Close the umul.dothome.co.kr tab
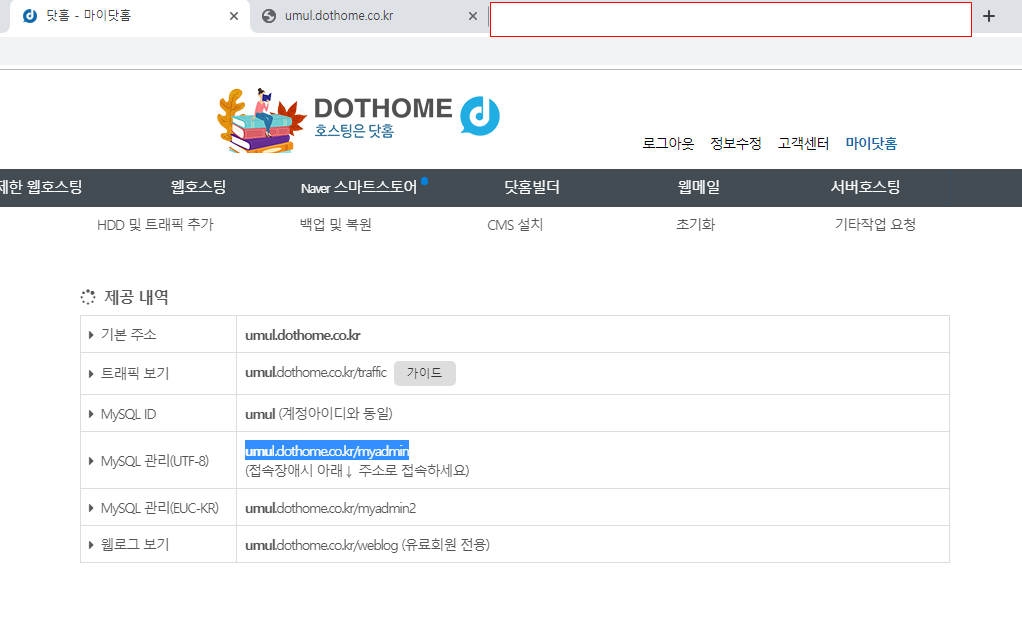 (473, 16)
